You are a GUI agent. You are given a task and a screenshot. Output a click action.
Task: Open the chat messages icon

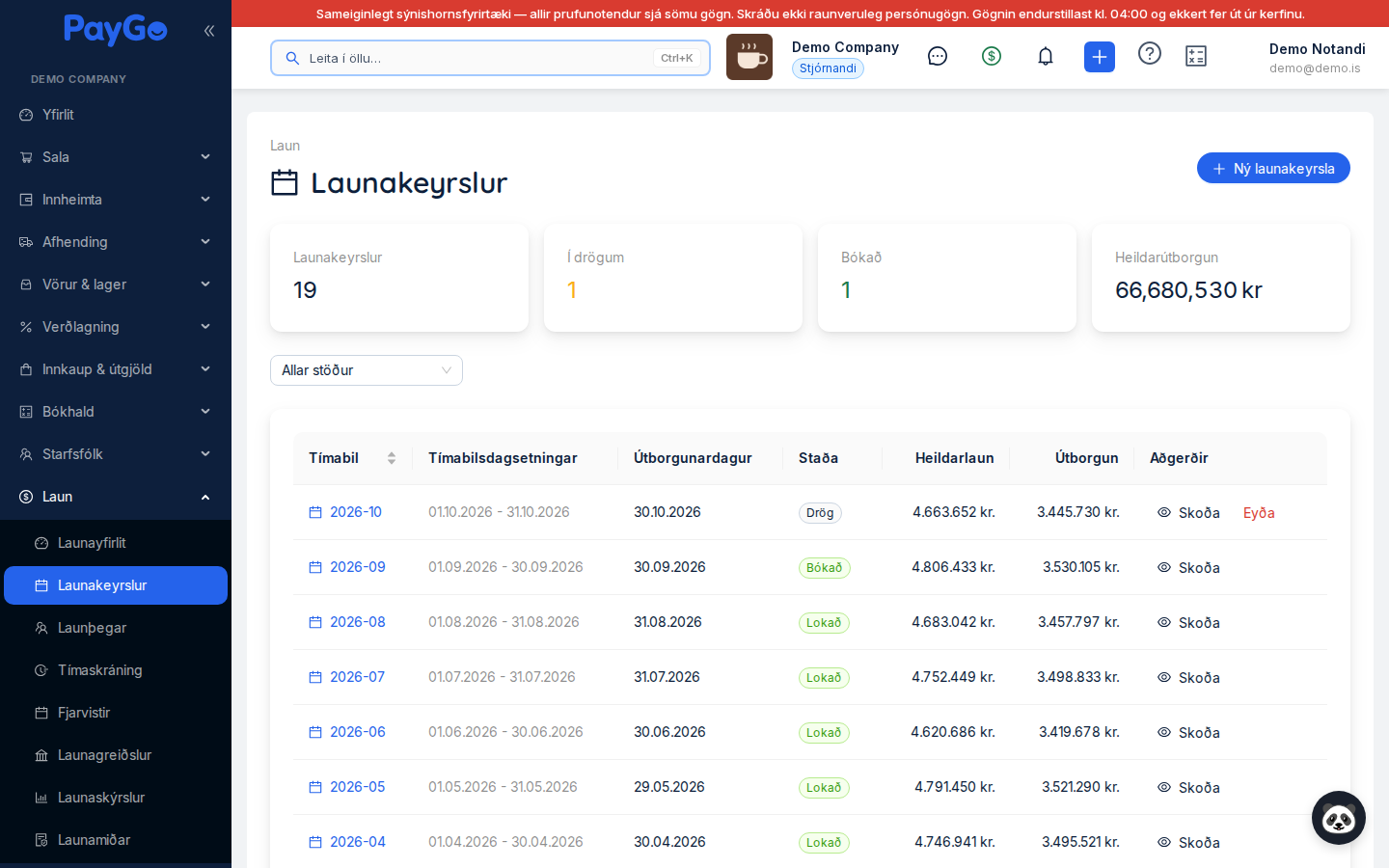[938, 56]
